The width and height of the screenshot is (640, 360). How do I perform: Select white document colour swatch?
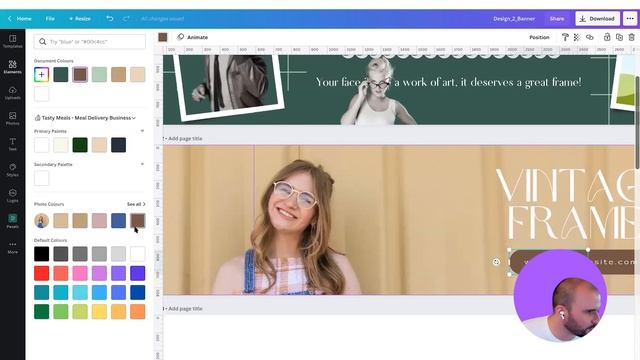(x=41, y=94)
